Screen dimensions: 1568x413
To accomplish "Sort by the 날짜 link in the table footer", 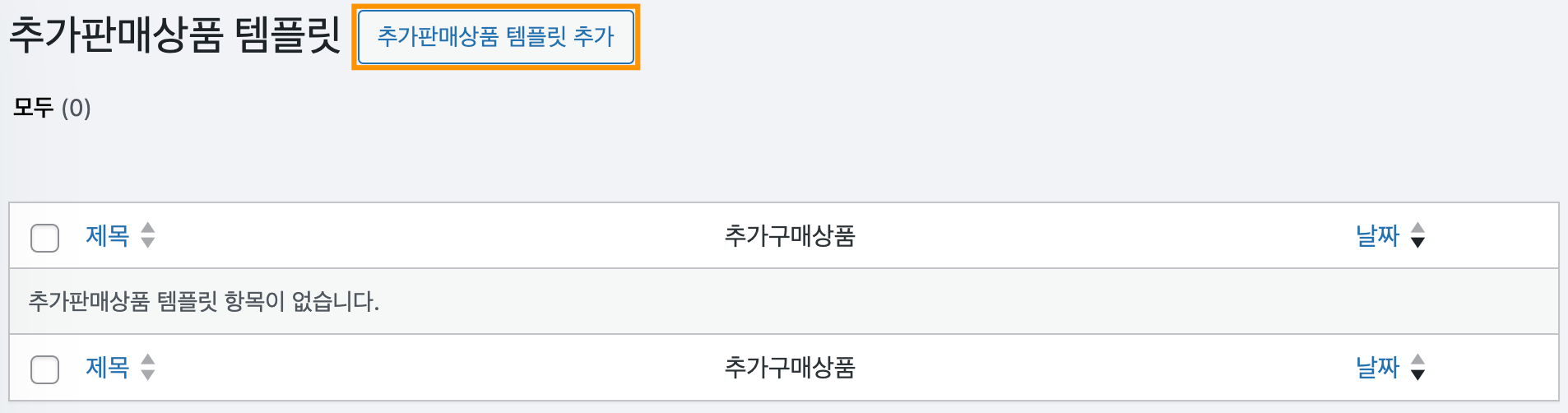I will point(1377,367).
